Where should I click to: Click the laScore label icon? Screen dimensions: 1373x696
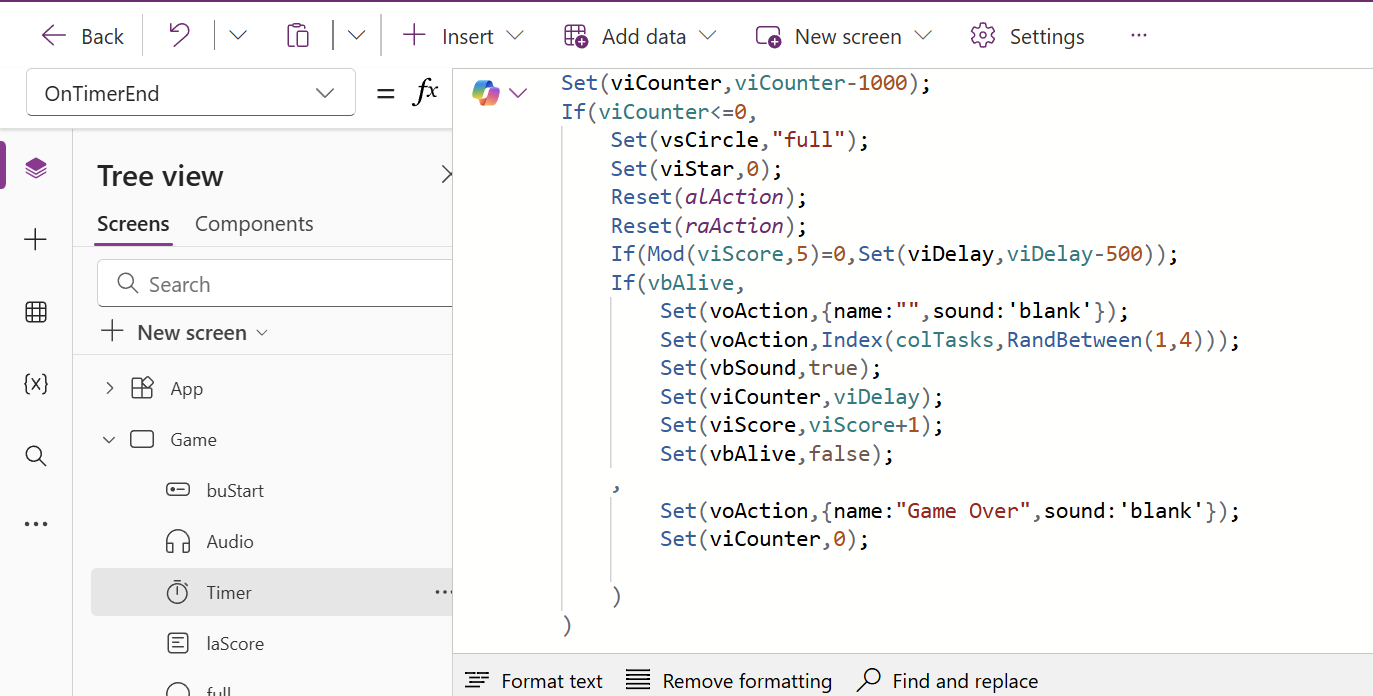177,644
